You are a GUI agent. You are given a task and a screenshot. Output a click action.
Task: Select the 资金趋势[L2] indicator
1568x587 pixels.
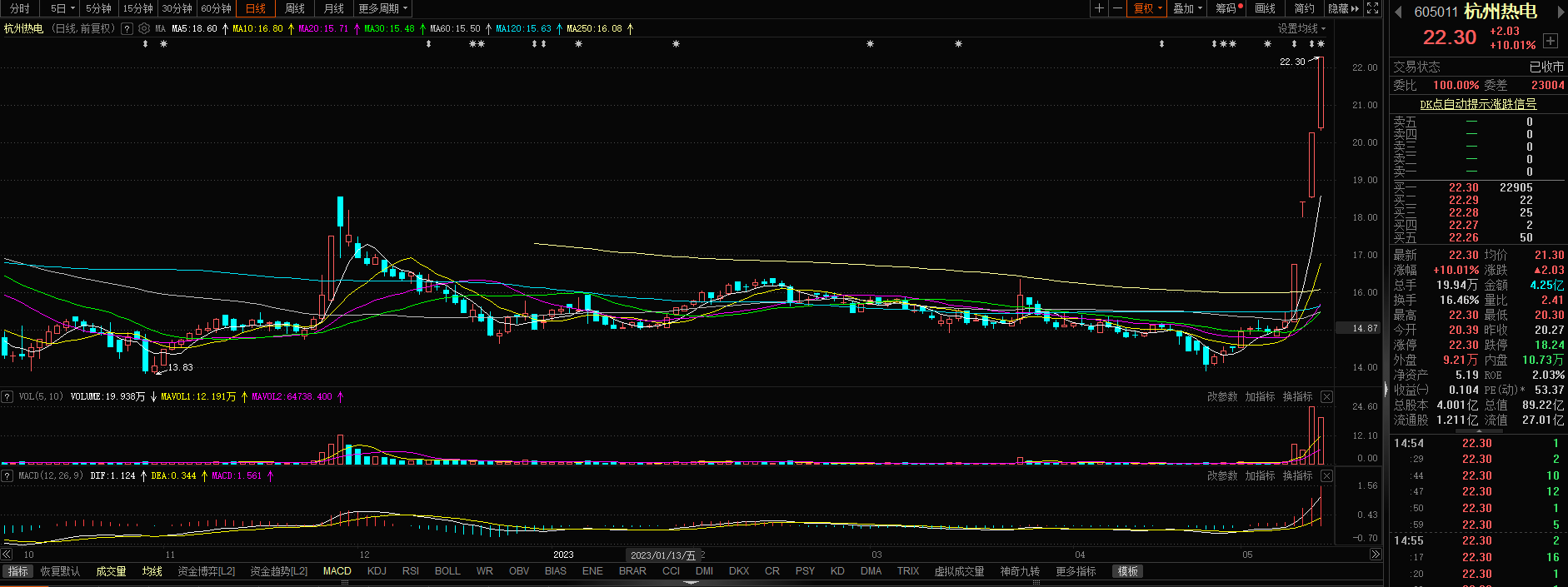(x=278, y=571)
